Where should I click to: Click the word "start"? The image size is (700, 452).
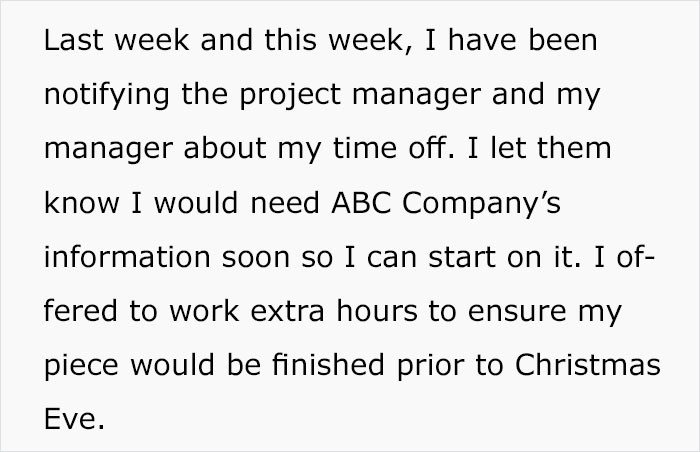462,258
